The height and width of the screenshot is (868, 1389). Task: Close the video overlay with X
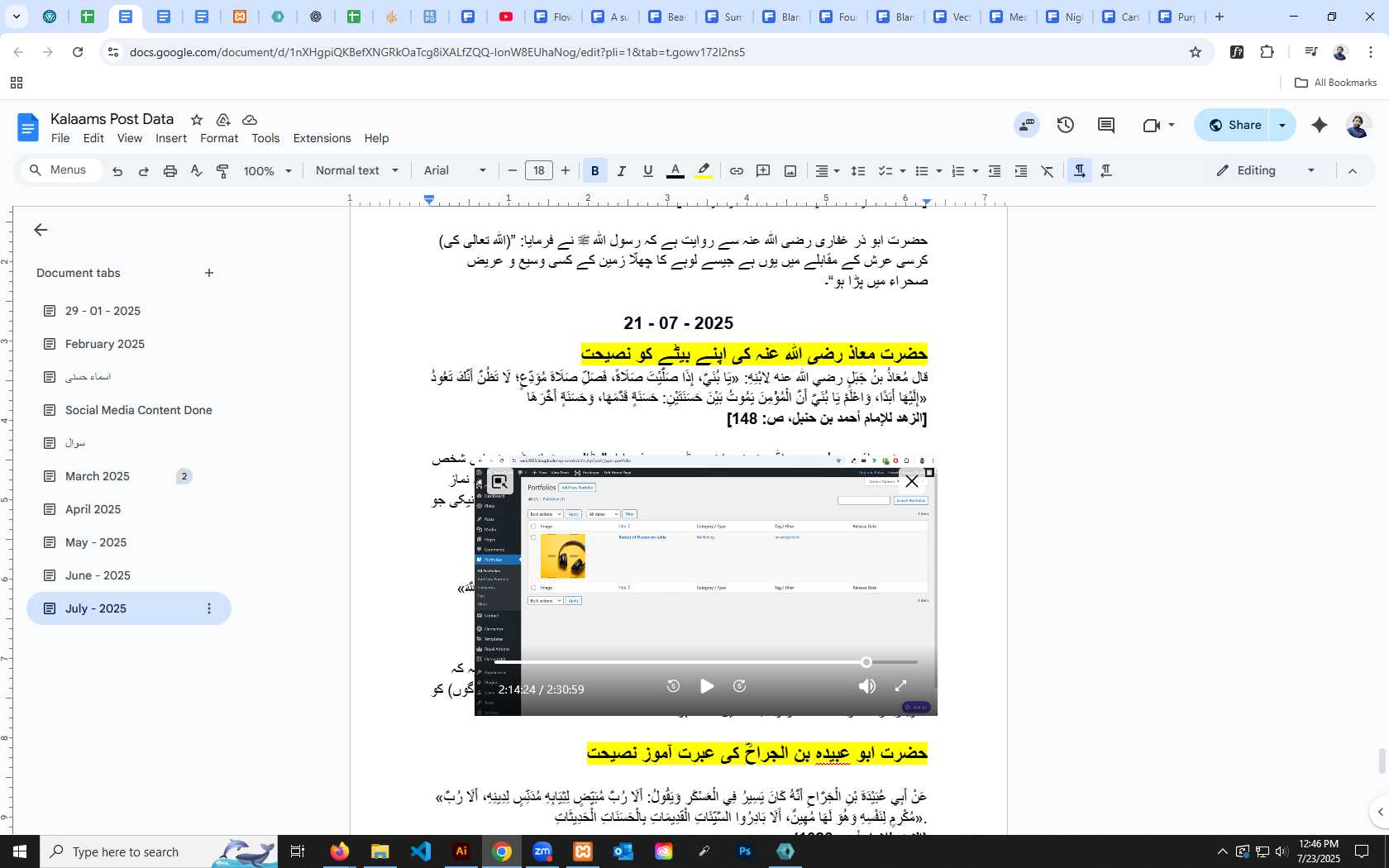pyautogui.click(x=912, y=481)
